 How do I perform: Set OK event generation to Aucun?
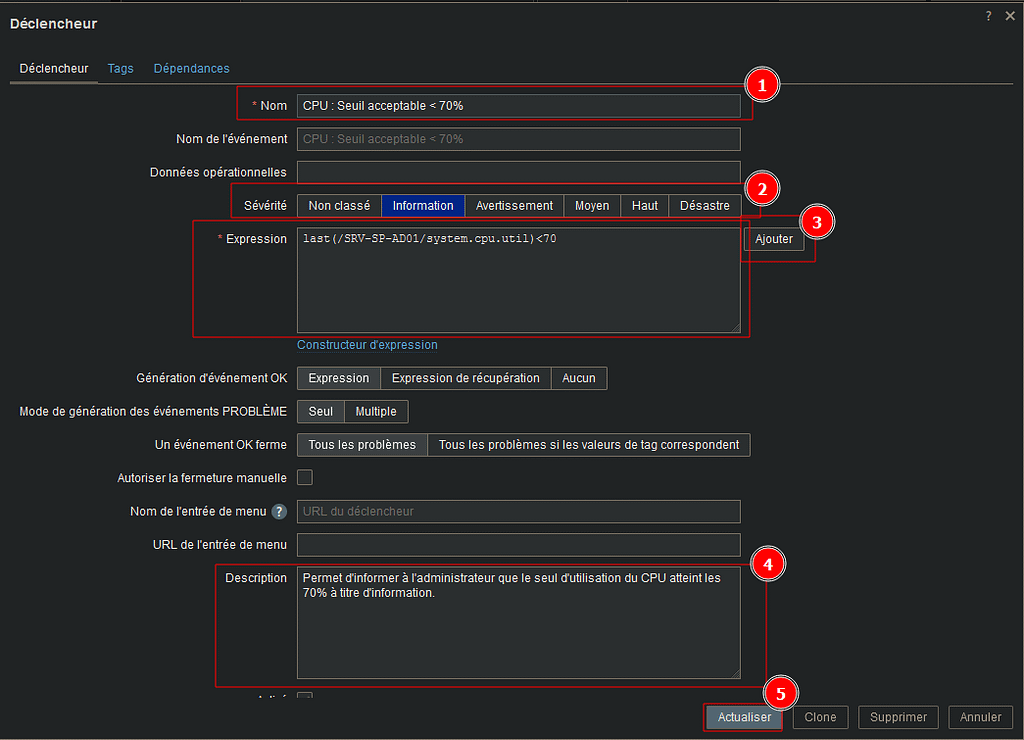[x=578, y=379]
